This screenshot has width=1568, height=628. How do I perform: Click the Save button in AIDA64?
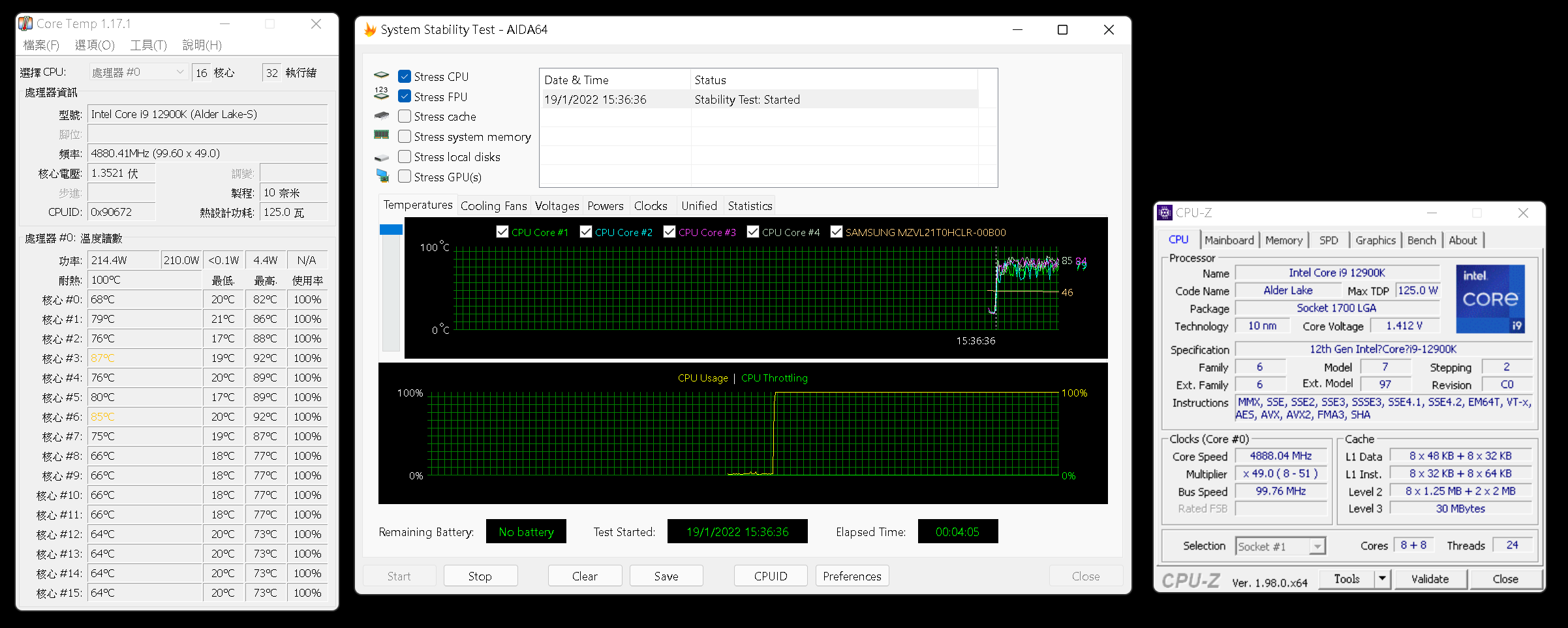666,576
